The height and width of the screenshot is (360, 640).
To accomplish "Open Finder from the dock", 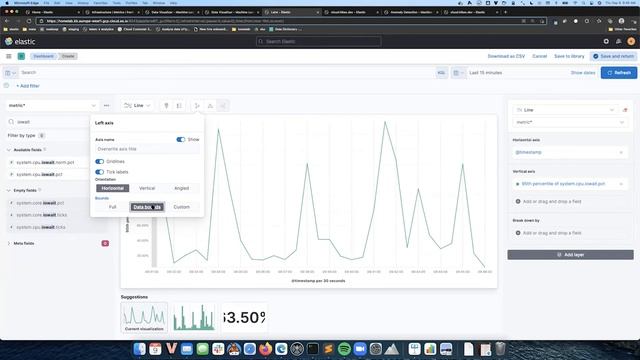I will pos(140,349).
